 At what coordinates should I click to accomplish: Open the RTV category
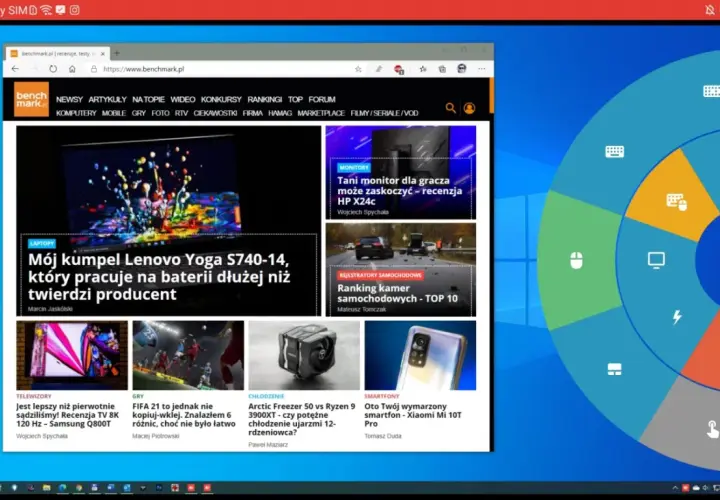[181, 113]
